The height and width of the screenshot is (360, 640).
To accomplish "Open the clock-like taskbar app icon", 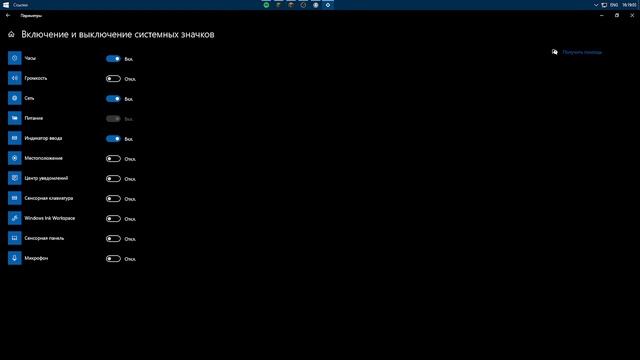I will coord(303,5).
